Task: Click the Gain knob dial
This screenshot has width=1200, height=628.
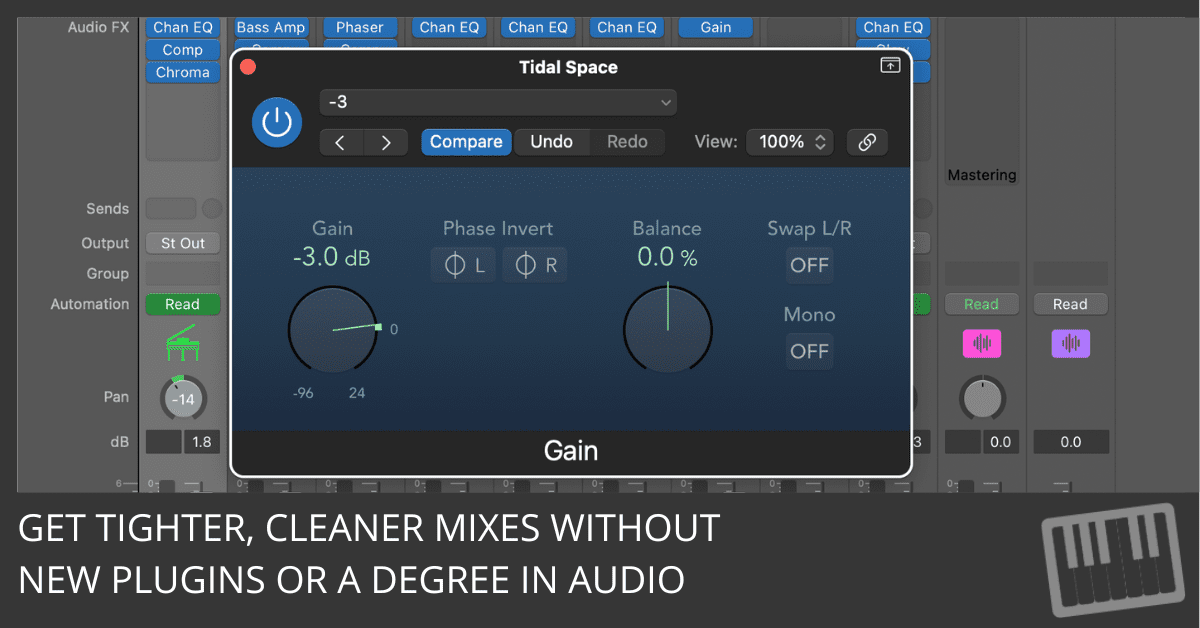Action: tap(333, 329)
